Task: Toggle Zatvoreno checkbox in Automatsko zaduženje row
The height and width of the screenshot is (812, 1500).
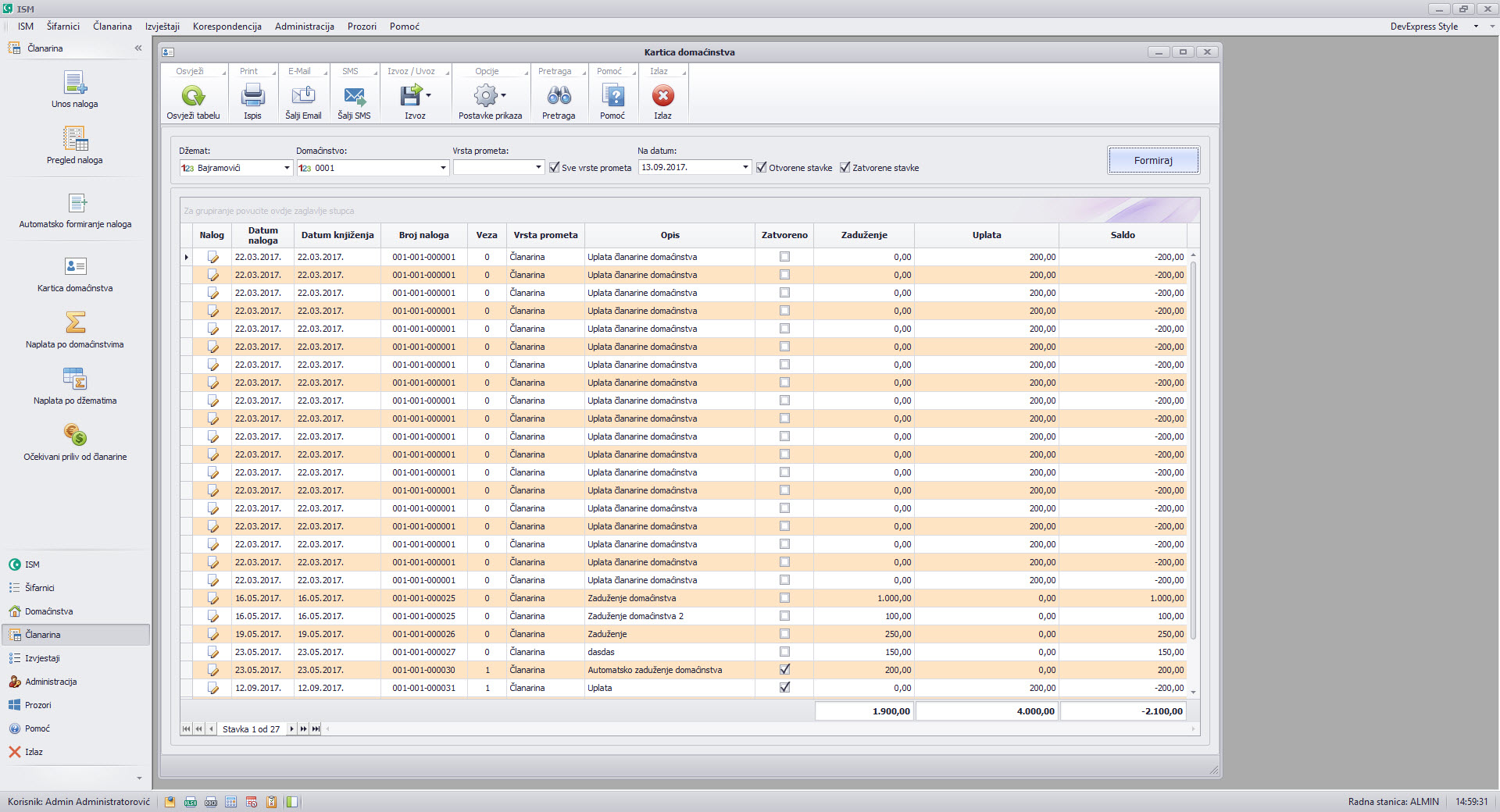Action: pyautogui.click(x=785, y=670)
